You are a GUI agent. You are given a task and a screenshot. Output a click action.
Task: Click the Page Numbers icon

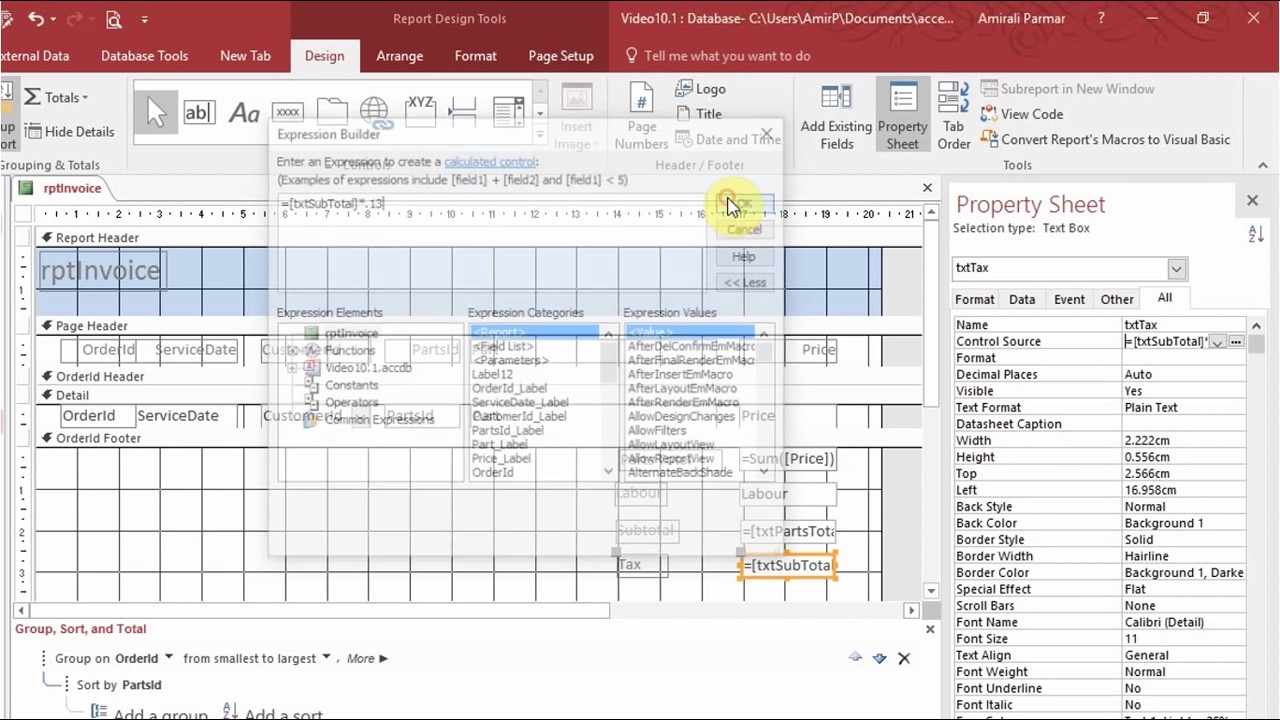pos(641,117)
